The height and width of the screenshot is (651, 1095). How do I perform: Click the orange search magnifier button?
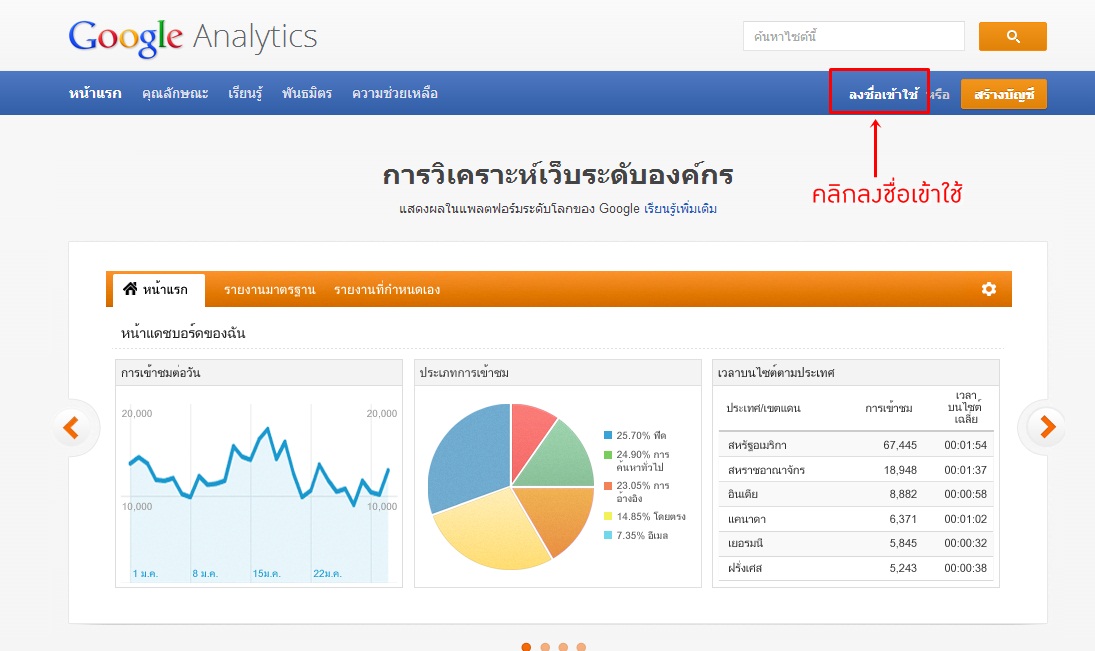[x=1013, y=36]
